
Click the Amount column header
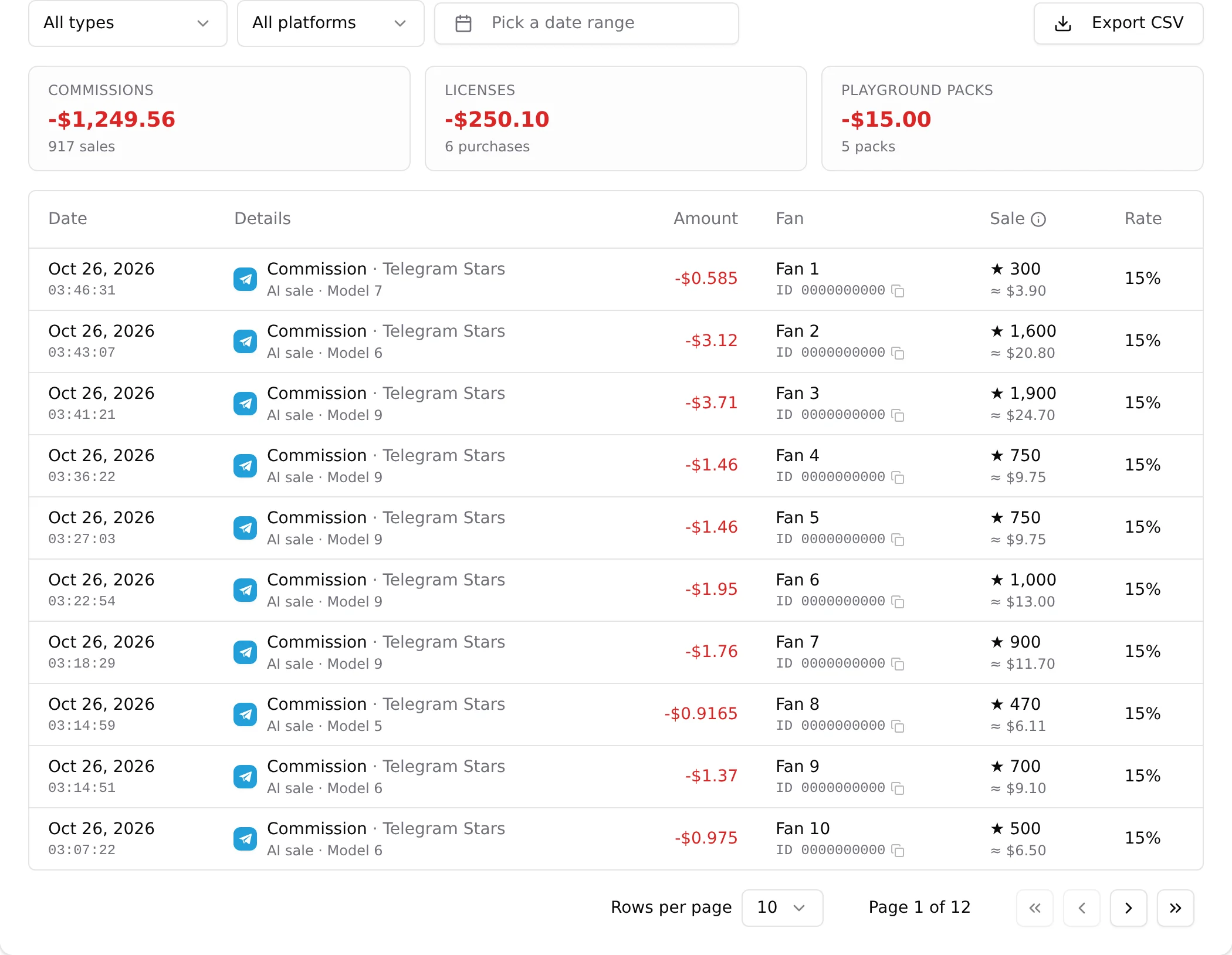(x=705, y=219)
